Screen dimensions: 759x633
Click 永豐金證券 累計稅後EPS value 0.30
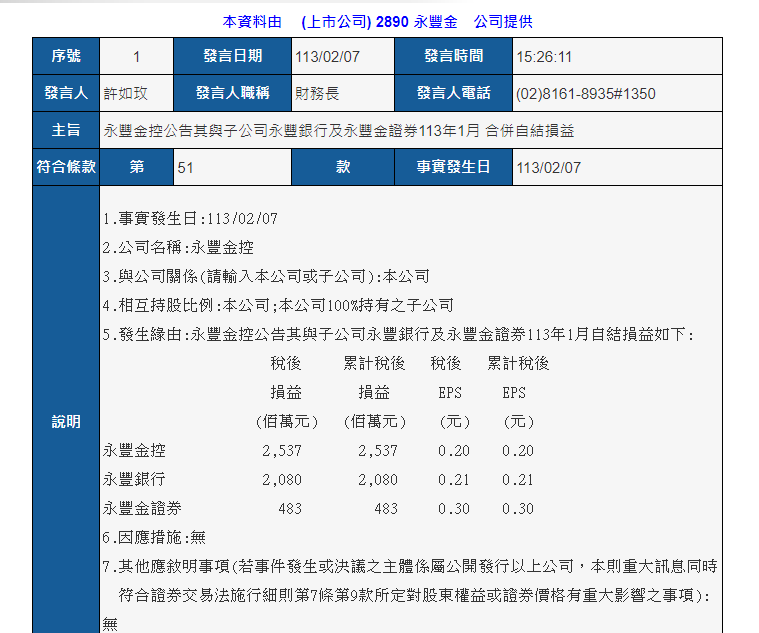[518, 509]
